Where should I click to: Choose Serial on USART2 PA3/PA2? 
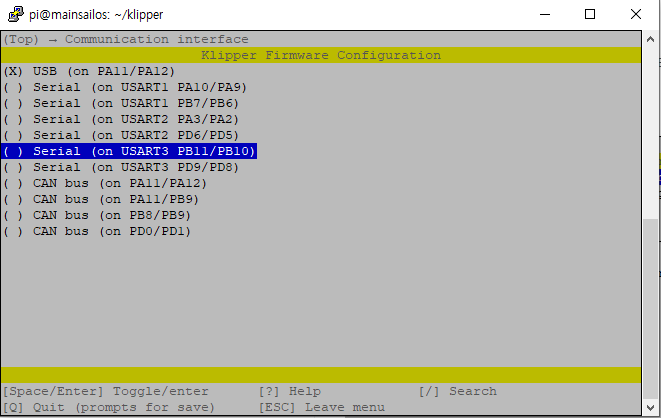click(121, 119)
